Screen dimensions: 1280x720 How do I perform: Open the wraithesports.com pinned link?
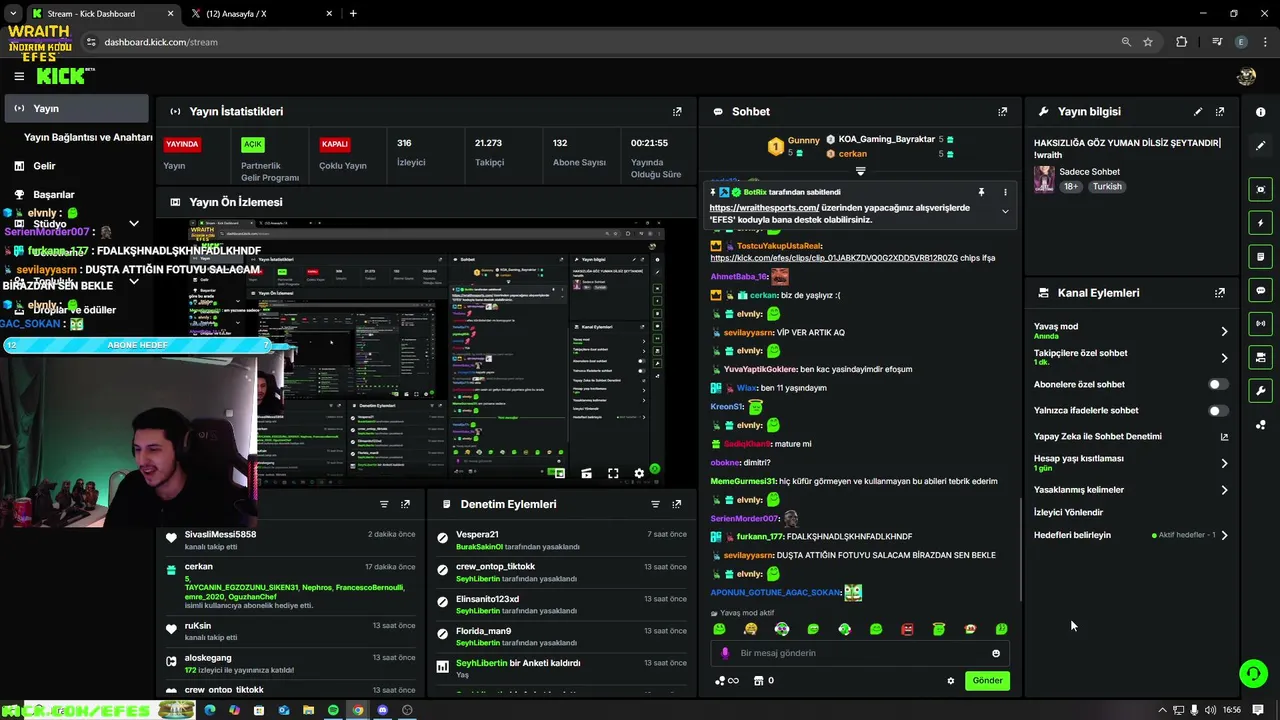764,208
